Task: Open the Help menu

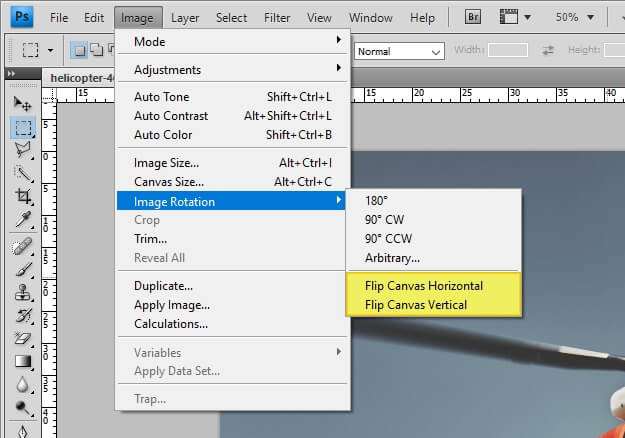Action: tap(423, 18)
